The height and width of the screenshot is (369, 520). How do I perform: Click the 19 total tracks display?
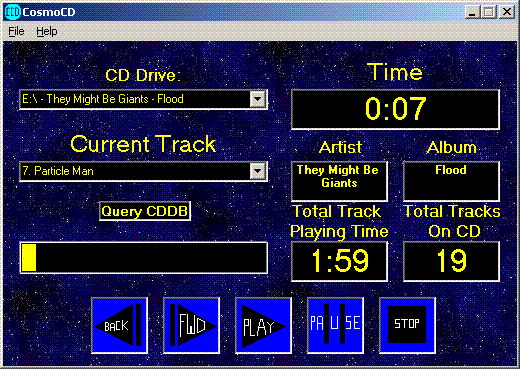[451, 261]
